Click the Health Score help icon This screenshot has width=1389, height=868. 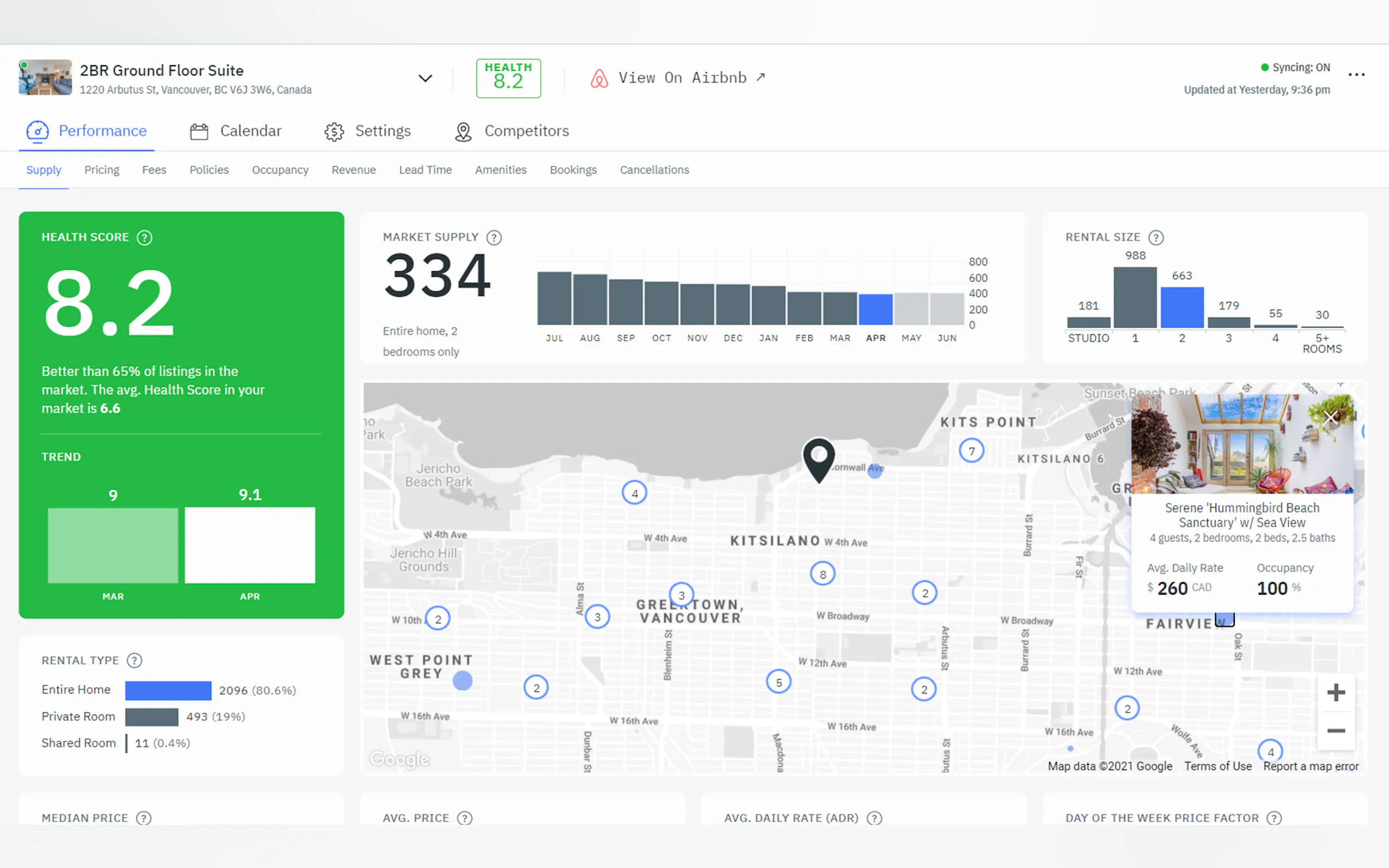click(144, 237)
